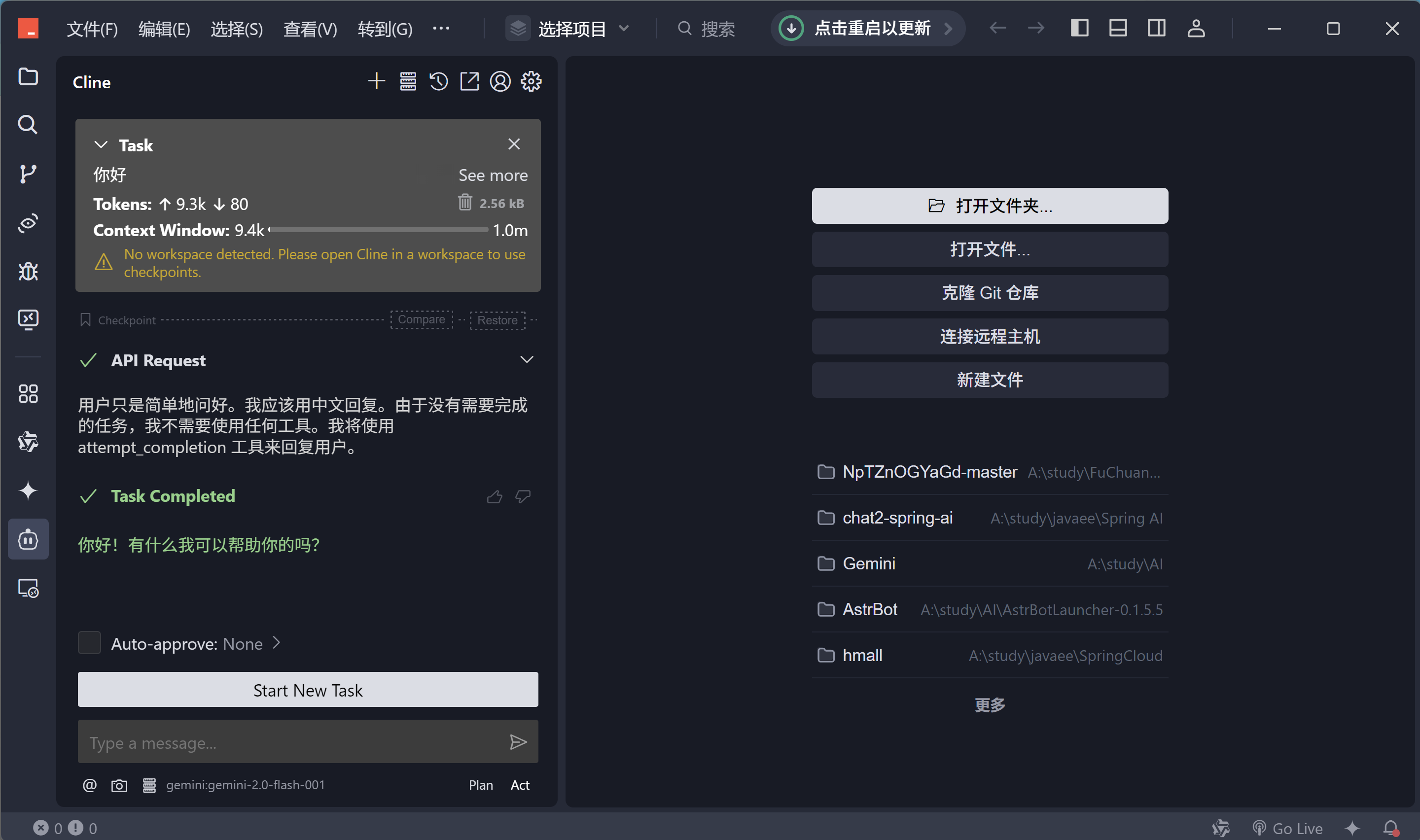Click the new task plus icon
This screenshot has height=840, width=1420.
pyautogui.click(x=376, y=81)
